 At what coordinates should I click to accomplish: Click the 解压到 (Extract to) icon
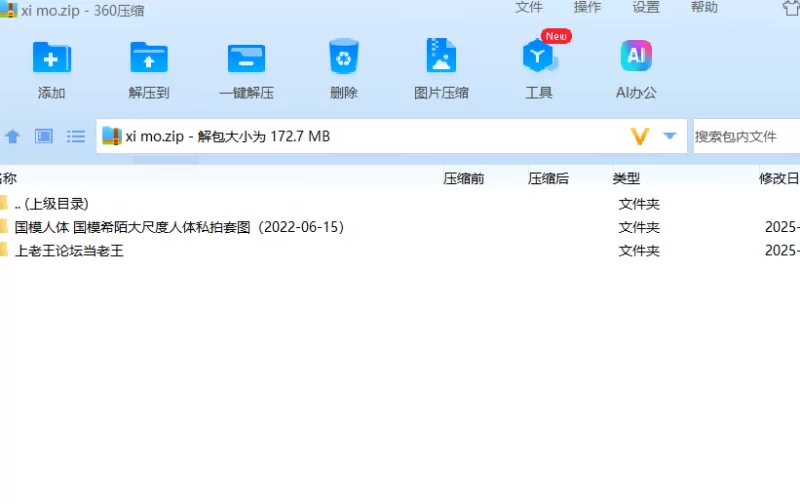click(148, 58)
